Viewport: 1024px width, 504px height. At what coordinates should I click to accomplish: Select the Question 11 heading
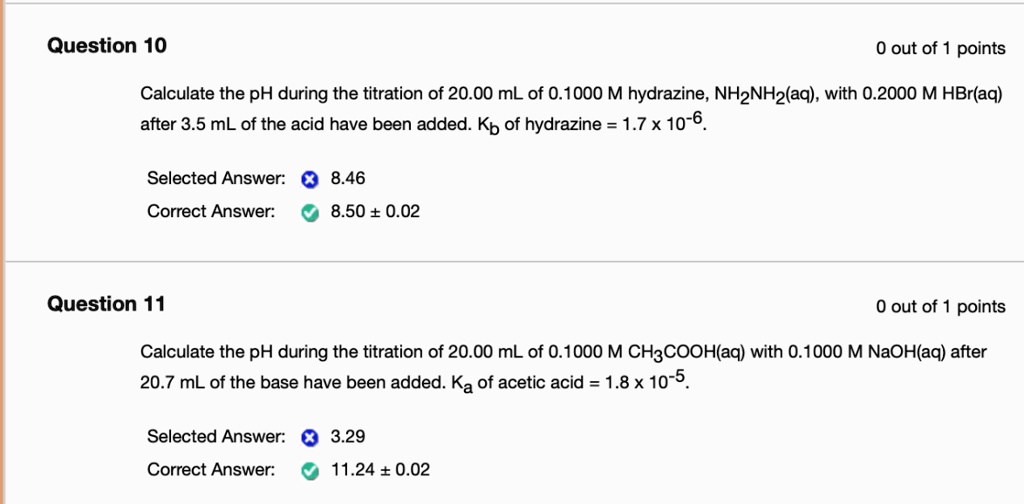pyautogui.click(x=106, y=304)
